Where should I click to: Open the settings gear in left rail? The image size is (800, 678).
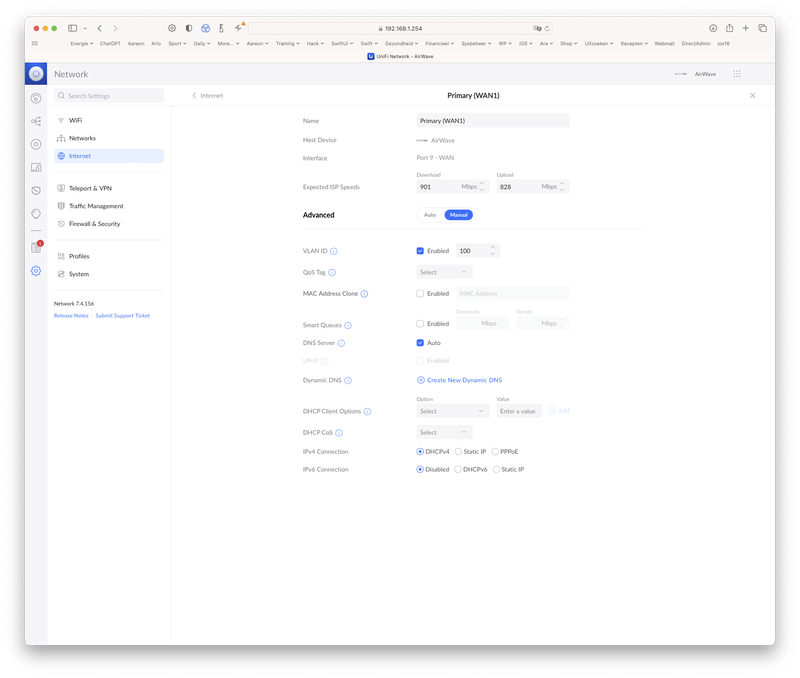tap(36, 271)
